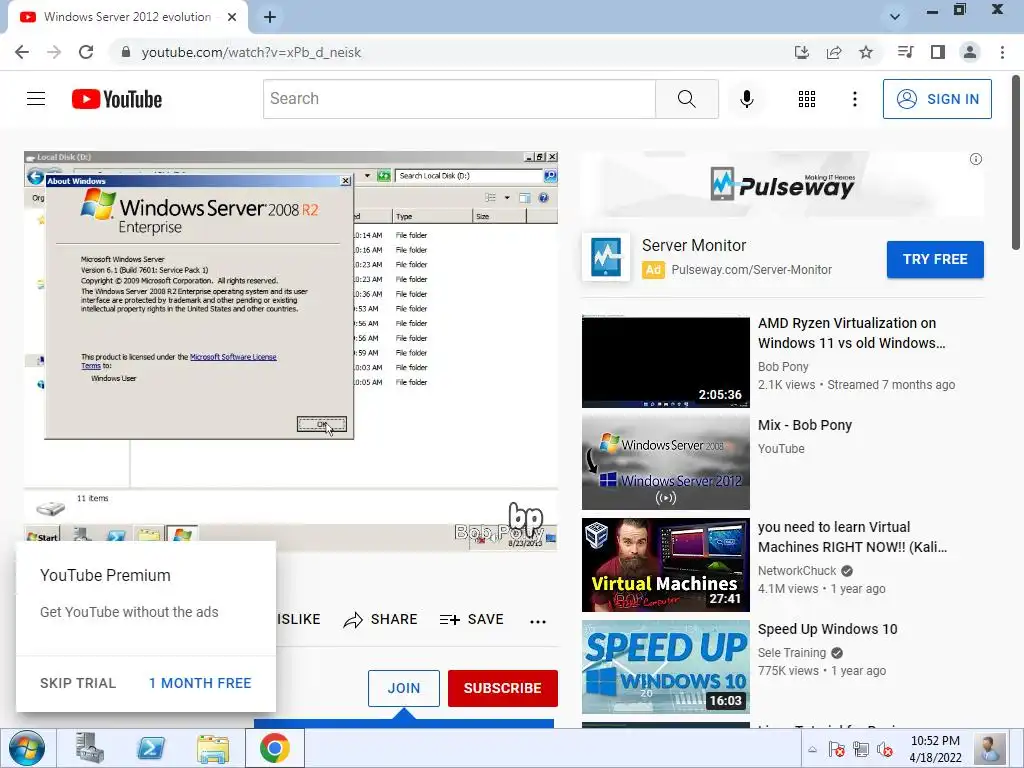The image size is (1024, 768).
Task: Click taskbar clock 10:52 PM
Action: click(935, 741)
